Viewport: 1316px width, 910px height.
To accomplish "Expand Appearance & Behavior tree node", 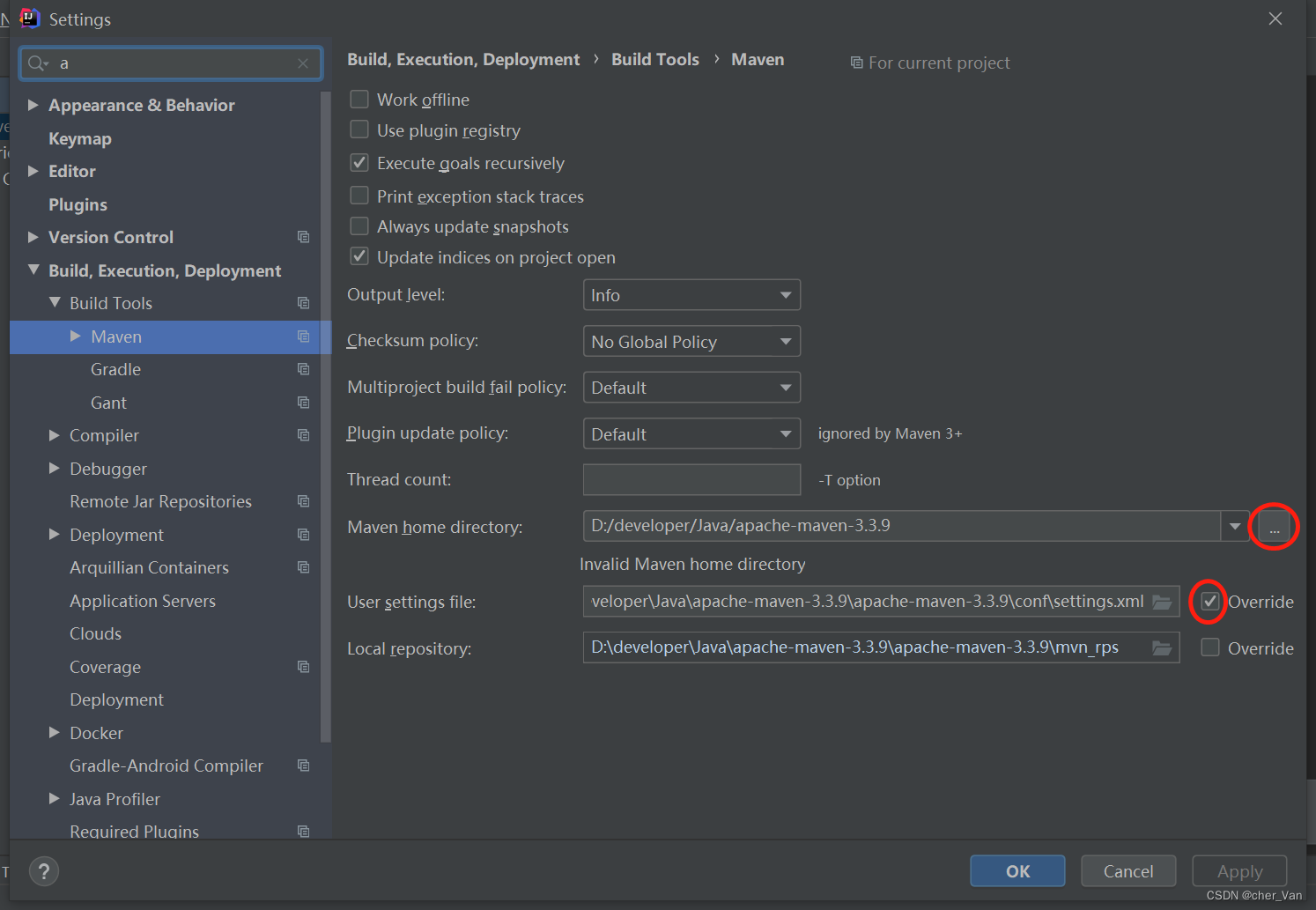I will [33, 105].
